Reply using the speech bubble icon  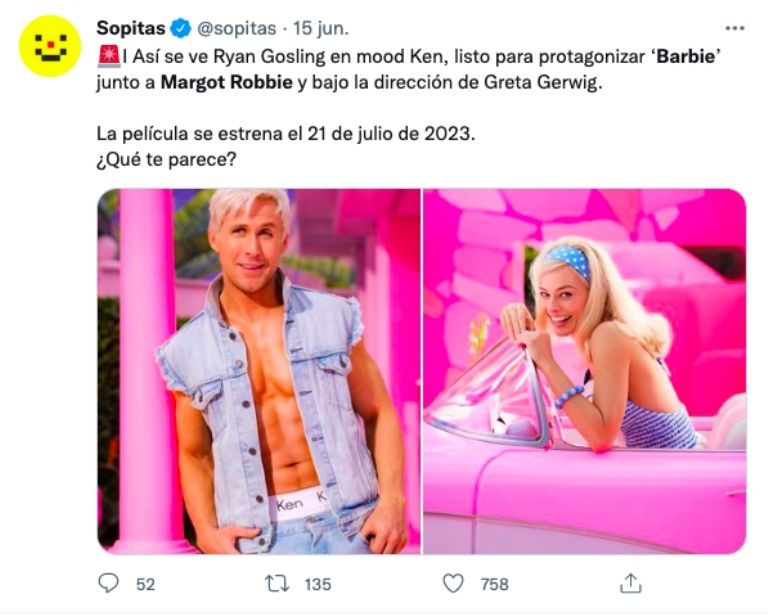click(109, 582)
